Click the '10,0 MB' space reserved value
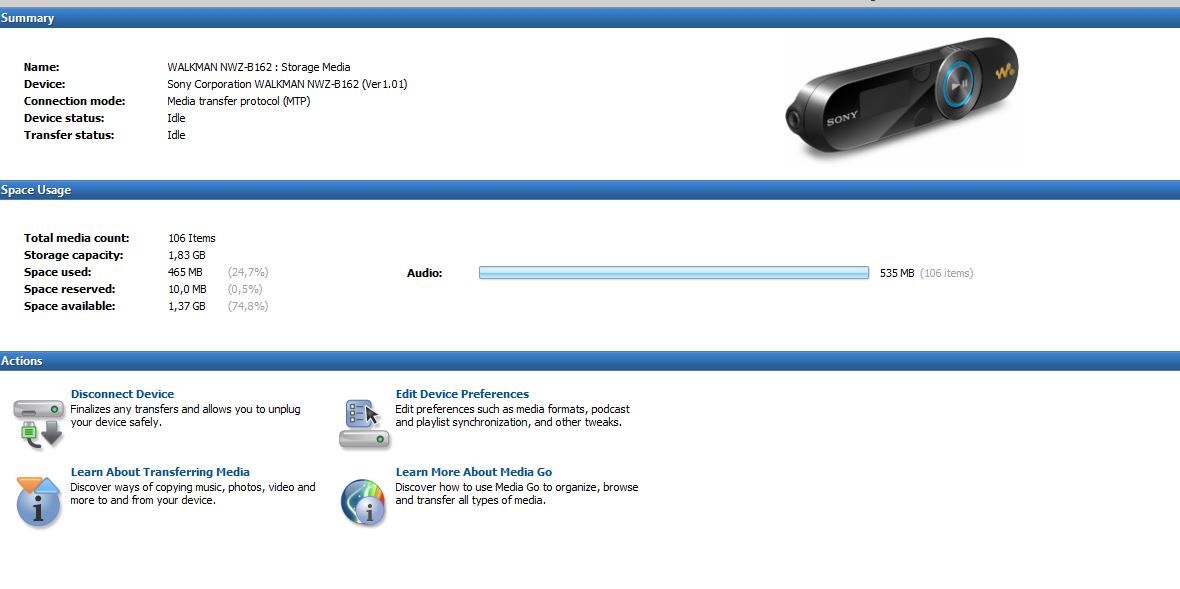Screen dimensions: 1180x589 pos(187,290)
